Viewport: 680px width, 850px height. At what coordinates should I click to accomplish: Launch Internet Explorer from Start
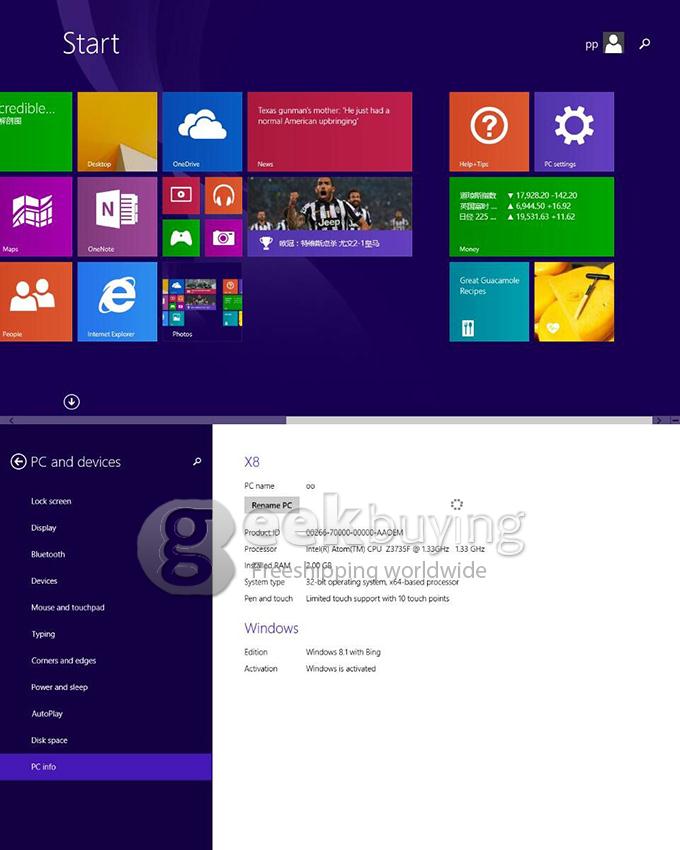[x=117, y=301]
